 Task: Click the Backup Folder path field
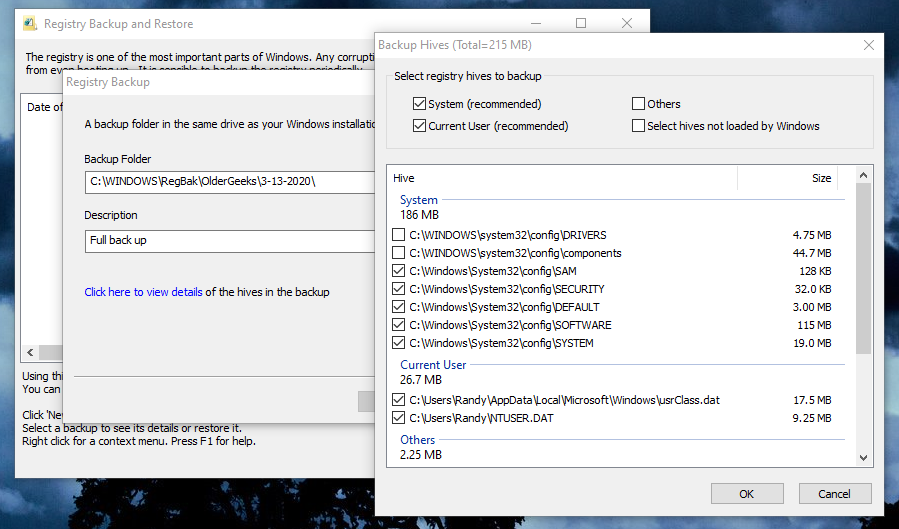point(230,182)
